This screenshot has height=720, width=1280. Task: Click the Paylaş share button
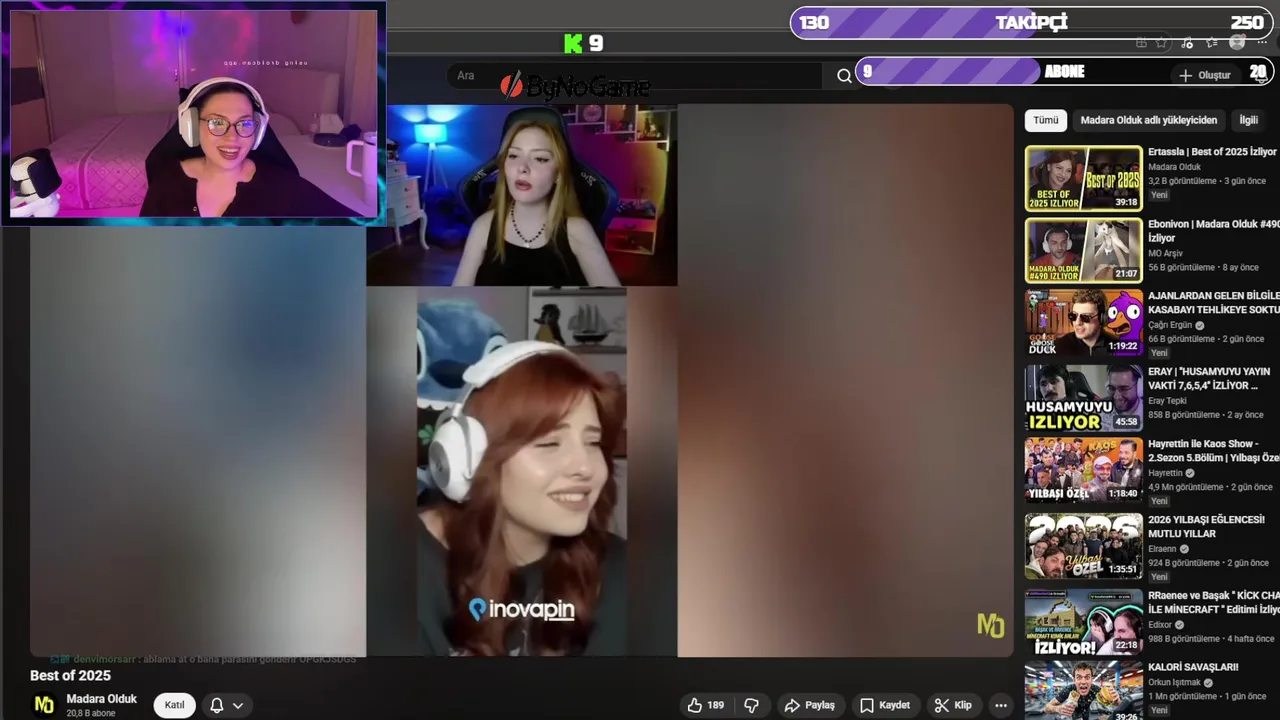(810, 705)
